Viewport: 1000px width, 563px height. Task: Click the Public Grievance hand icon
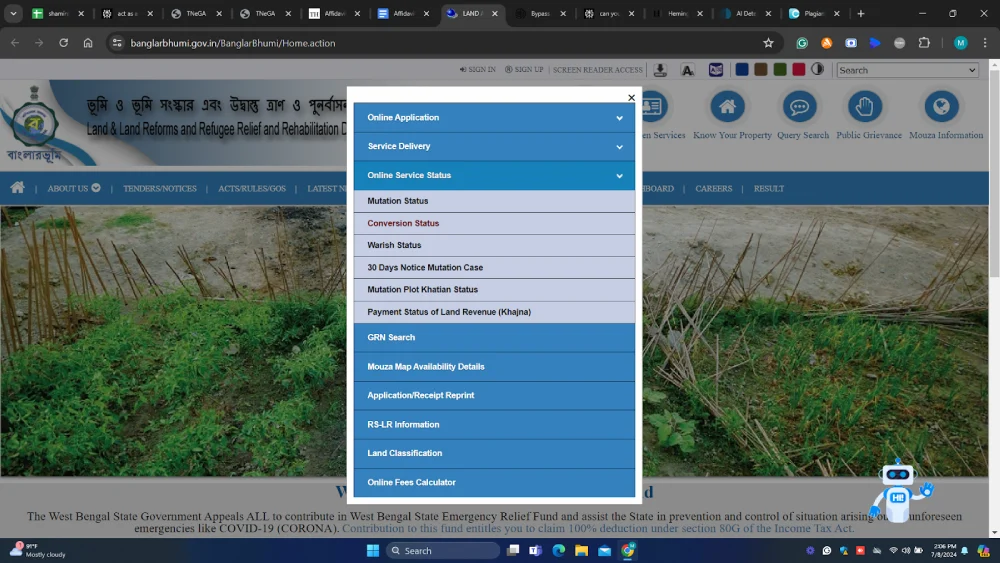[865, 106]
